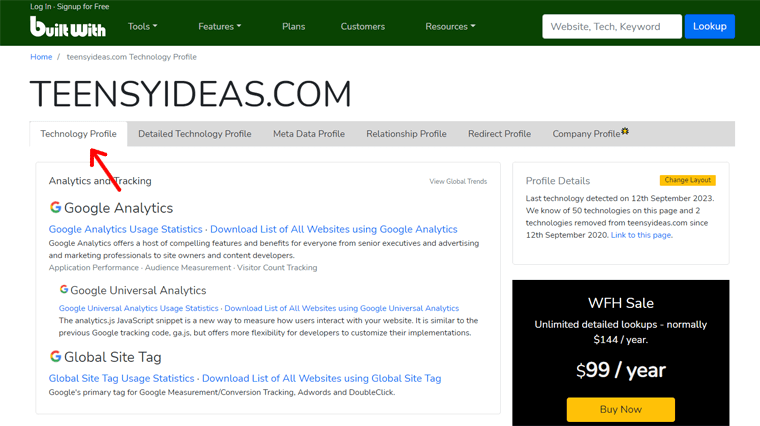Select the Technology Profile tab
This screenshot has width=760, height=426.
(79, 134)
